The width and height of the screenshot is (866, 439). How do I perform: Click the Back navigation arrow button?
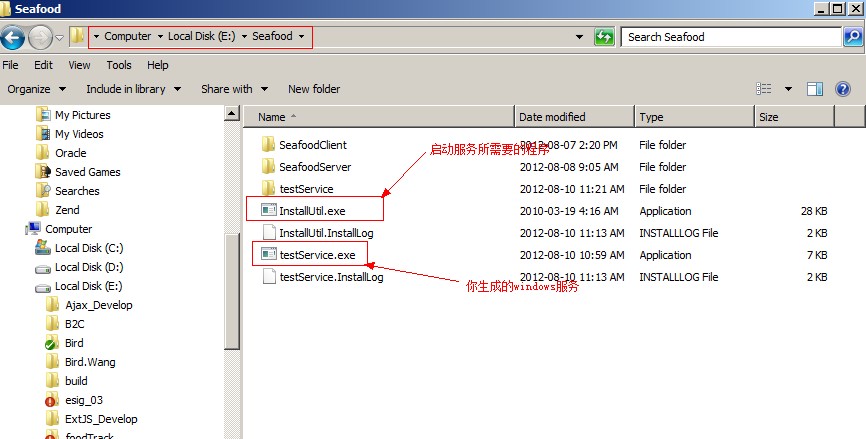[12, 38]
